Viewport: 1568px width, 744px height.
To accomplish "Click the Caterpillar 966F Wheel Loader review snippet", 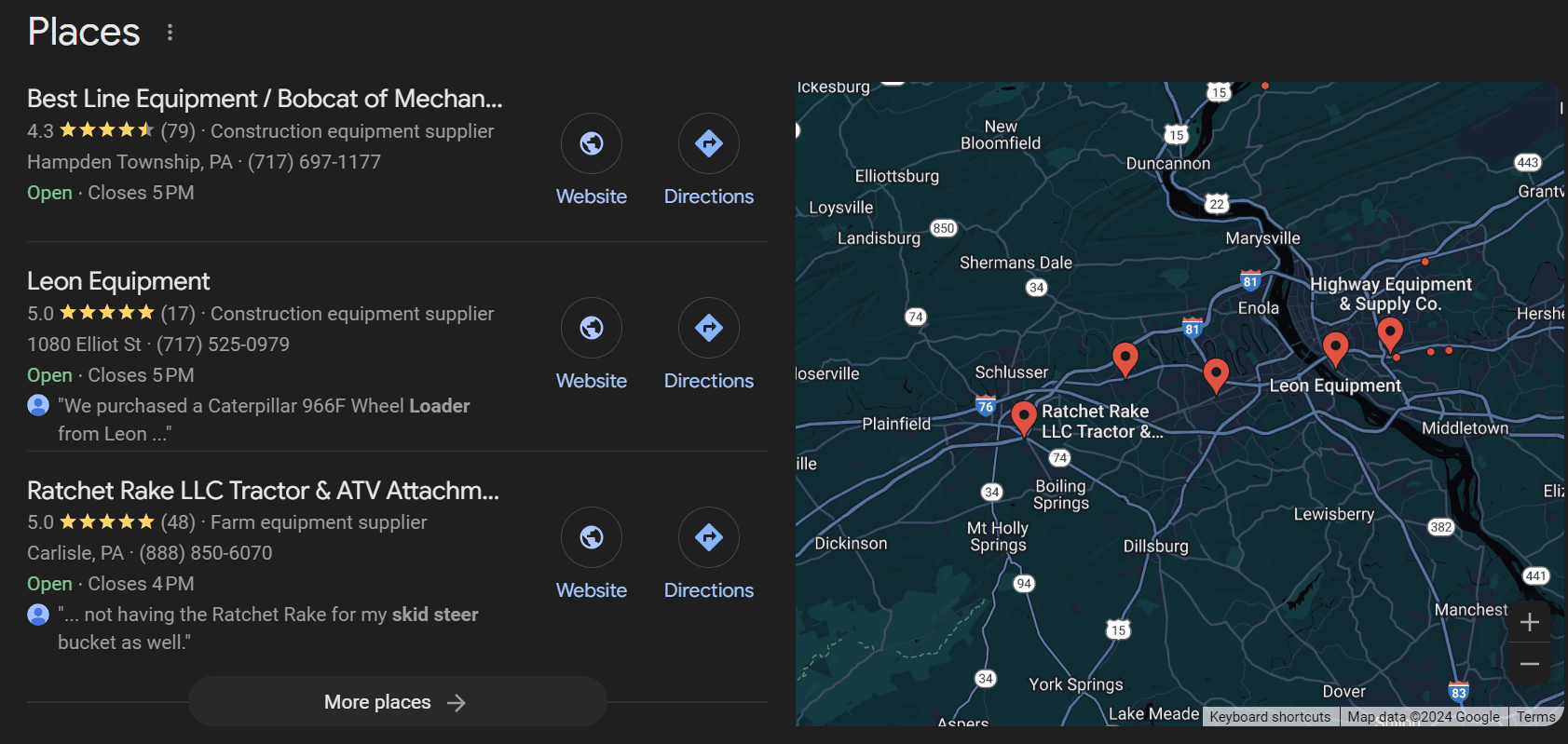I will point(264,420).
